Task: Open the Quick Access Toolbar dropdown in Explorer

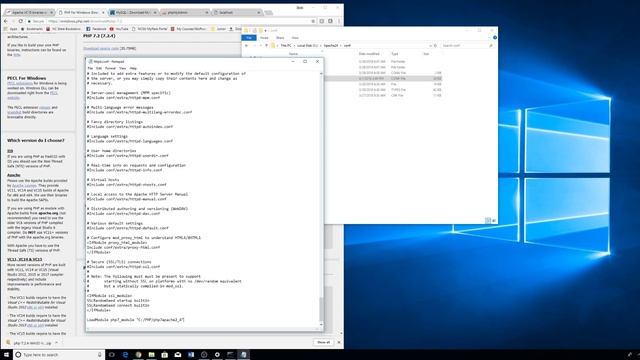Action: point(266,31)
